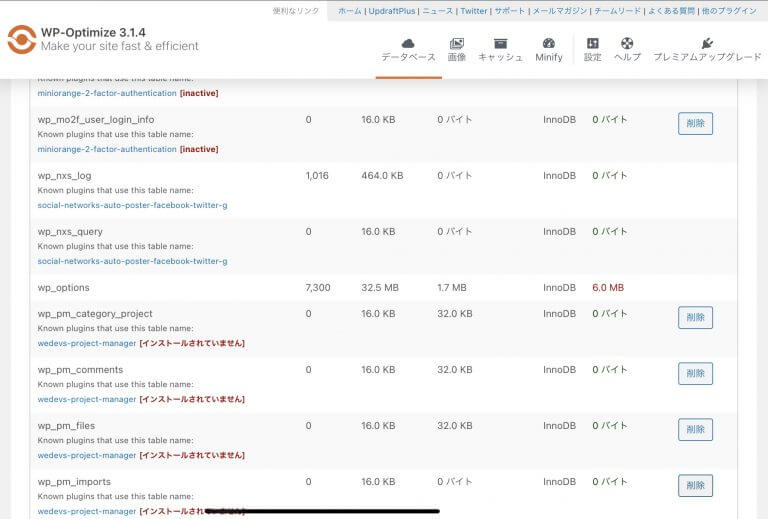Open wedevs-project-manager link under wp_pm_comments
The height and width of the screenshot is (519, 768).
(87, 399)
